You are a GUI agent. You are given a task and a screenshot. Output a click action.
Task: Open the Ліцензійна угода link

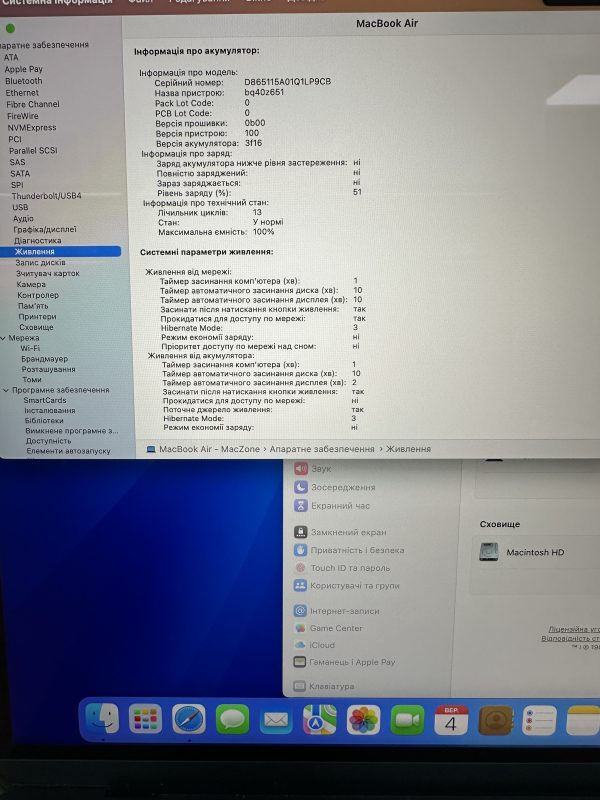[574, 629]
